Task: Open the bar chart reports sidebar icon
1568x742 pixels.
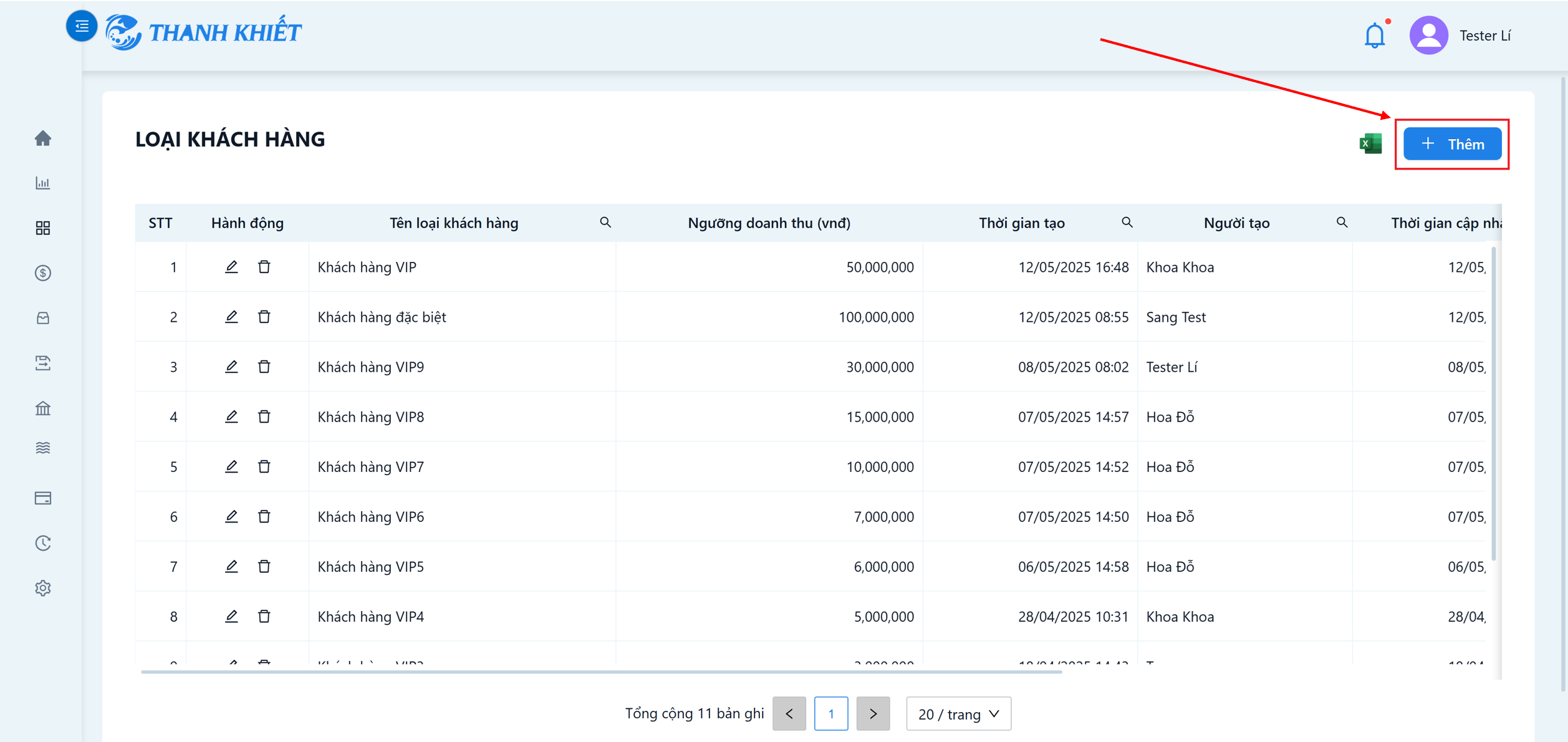Action: 43,183
